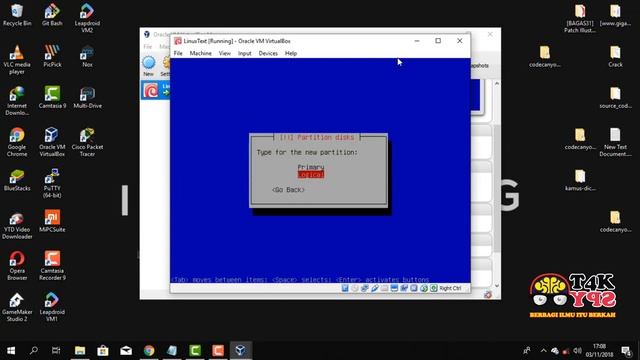The width and height of the screenshot is (640, 360).
Task: Open the Action Center notifications
Action: point(626,351)
